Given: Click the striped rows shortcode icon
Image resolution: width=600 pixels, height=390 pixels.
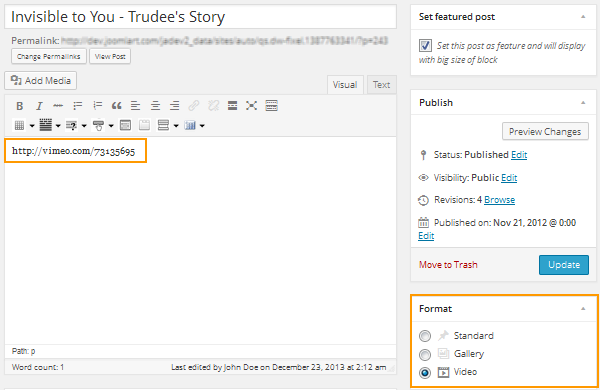Looking at the screenshot, I should tap(46, 125).
